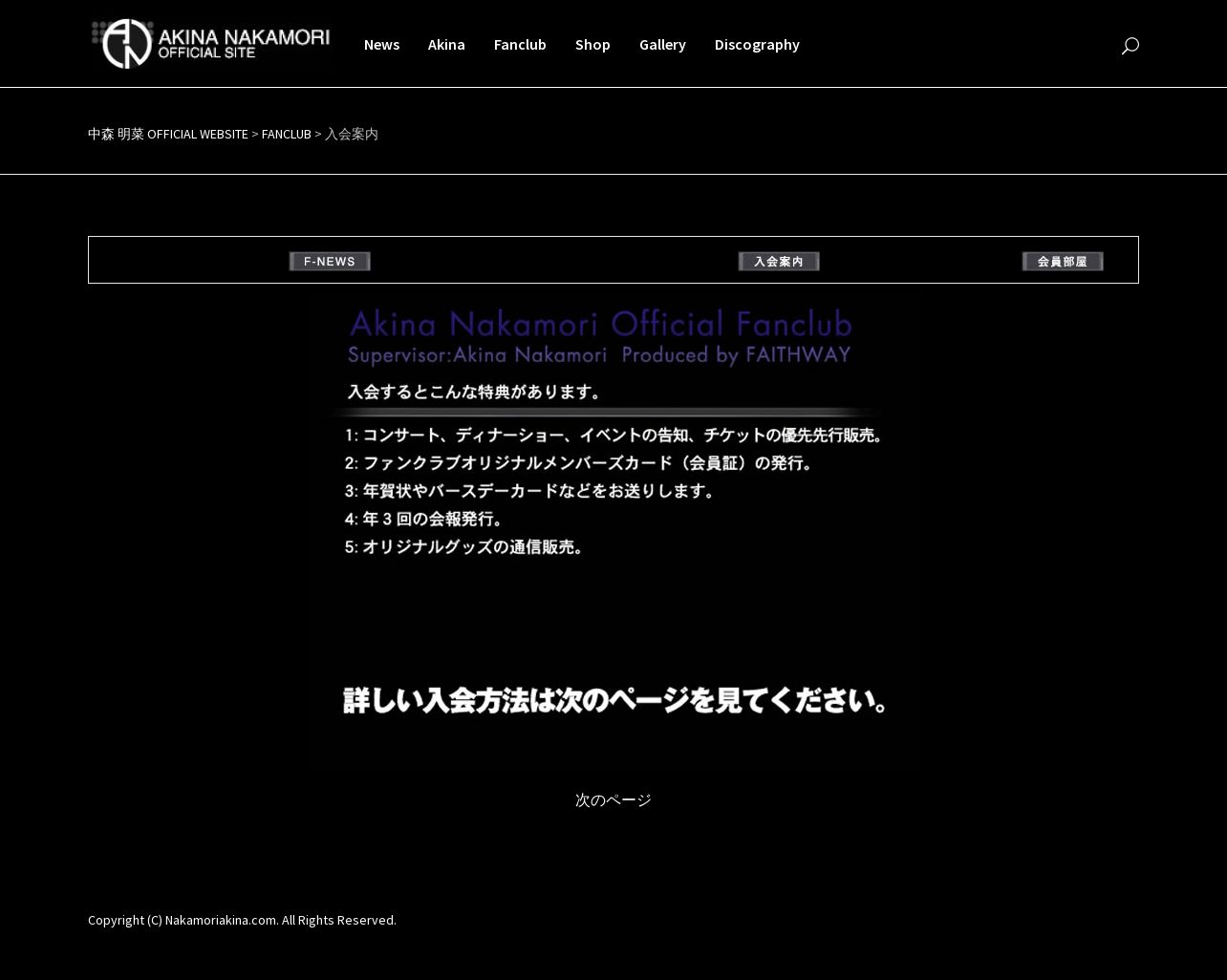1227x980 pixels.
Task: Select the 入会案内 breadcrumb text
Action: pyautogui.click(x=352, y=134)
